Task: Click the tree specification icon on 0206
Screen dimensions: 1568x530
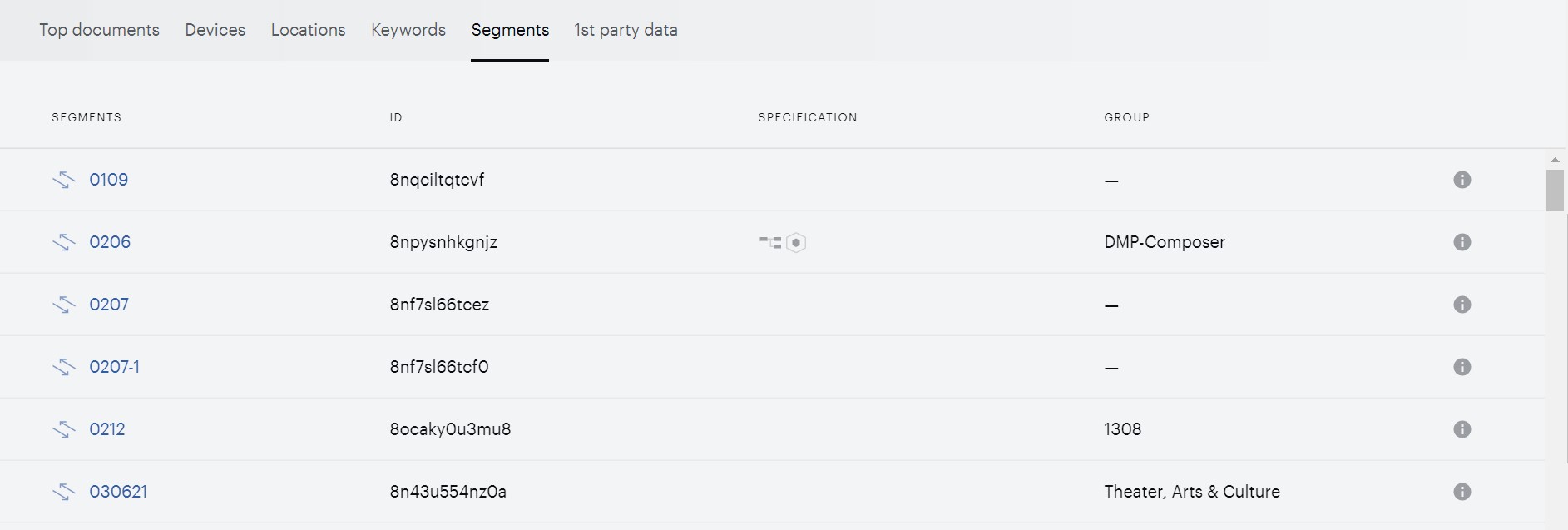Action: (x=770, y=242)
